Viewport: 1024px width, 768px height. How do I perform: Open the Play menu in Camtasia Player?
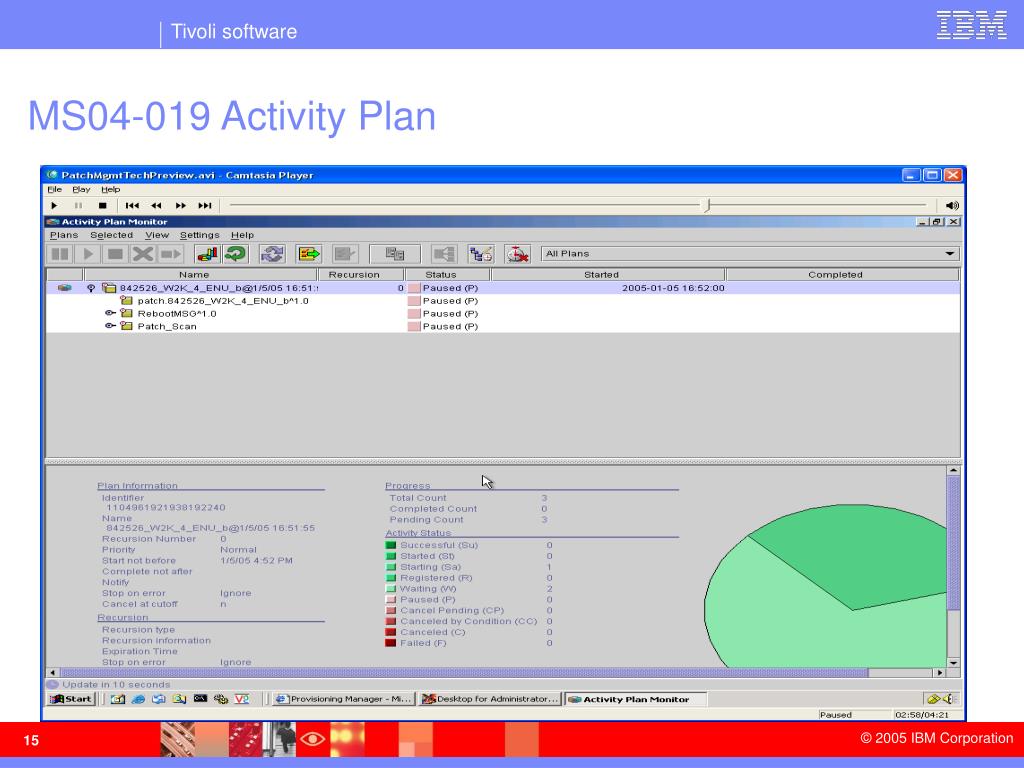(x=82, y=189)
